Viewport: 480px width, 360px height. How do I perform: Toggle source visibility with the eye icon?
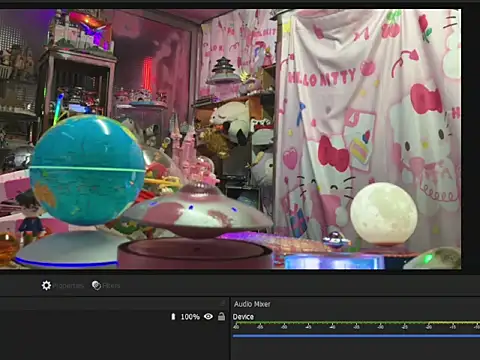tap(208, 316)
